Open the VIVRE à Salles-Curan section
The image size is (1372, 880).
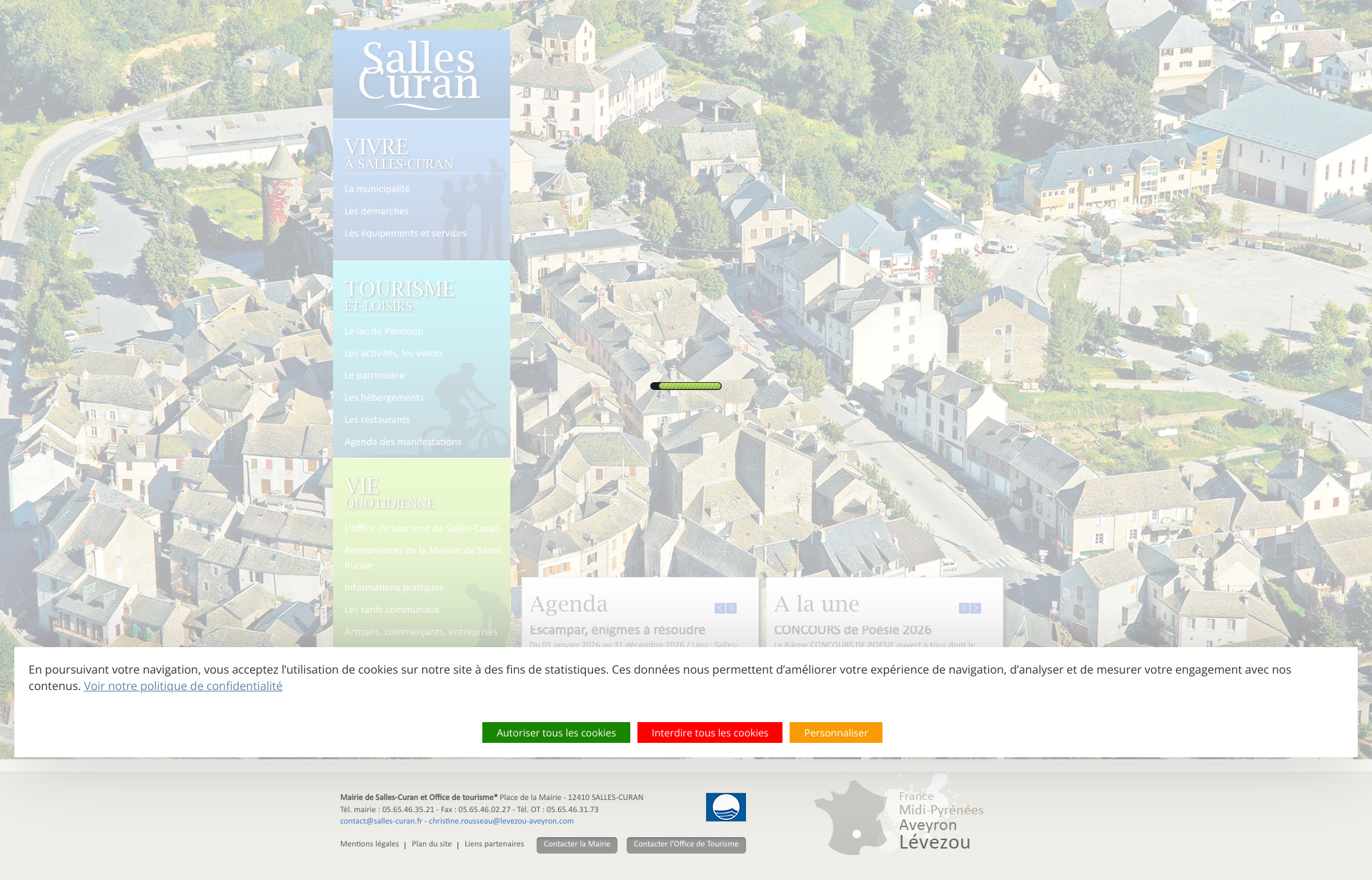coord(399,154)
